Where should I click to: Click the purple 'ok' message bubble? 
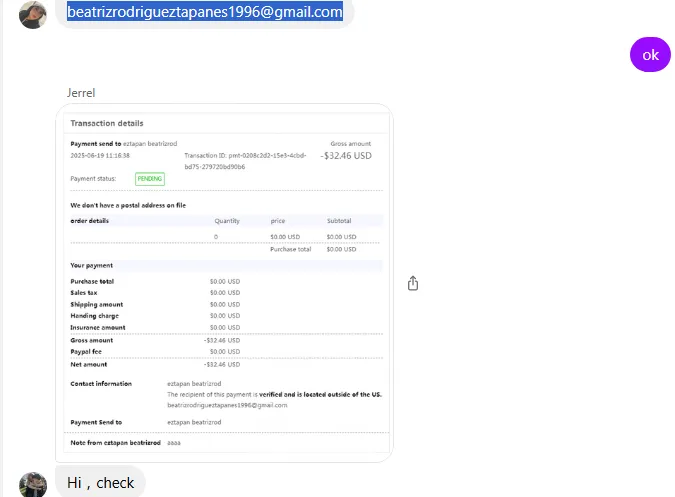[650, 55]
